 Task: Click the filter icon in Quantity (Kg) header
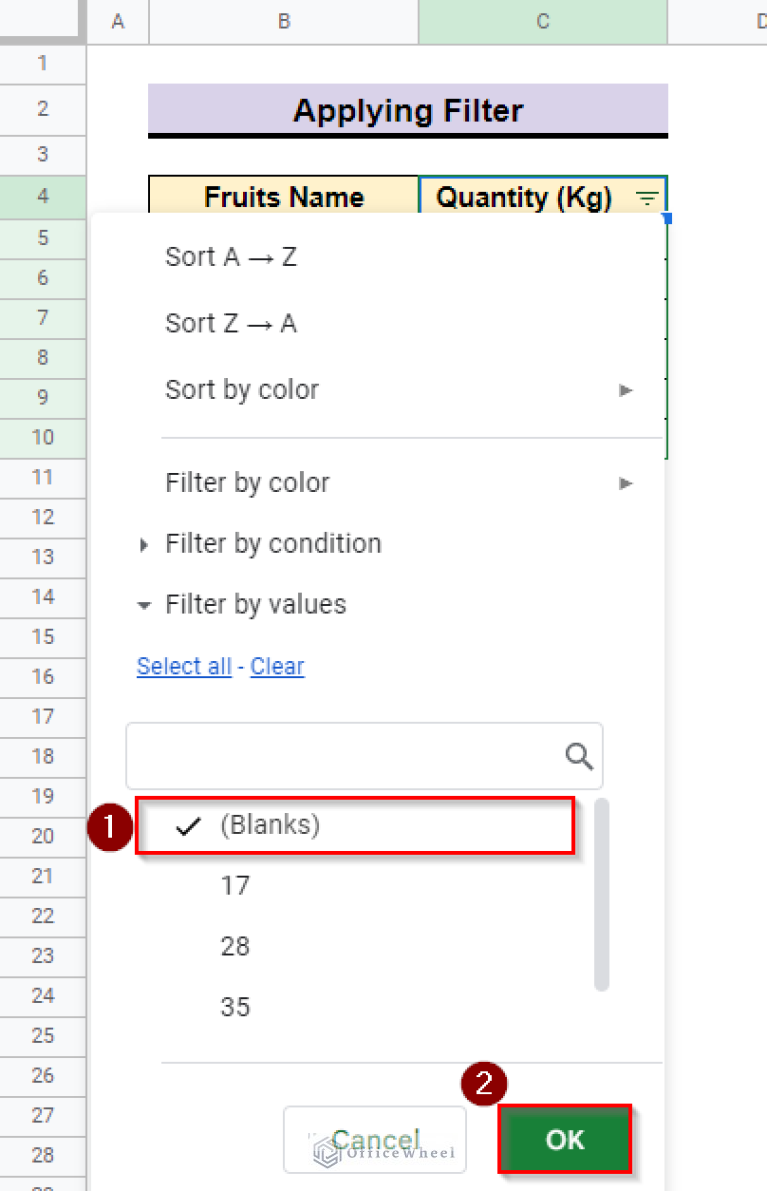(x=647, y=198)
